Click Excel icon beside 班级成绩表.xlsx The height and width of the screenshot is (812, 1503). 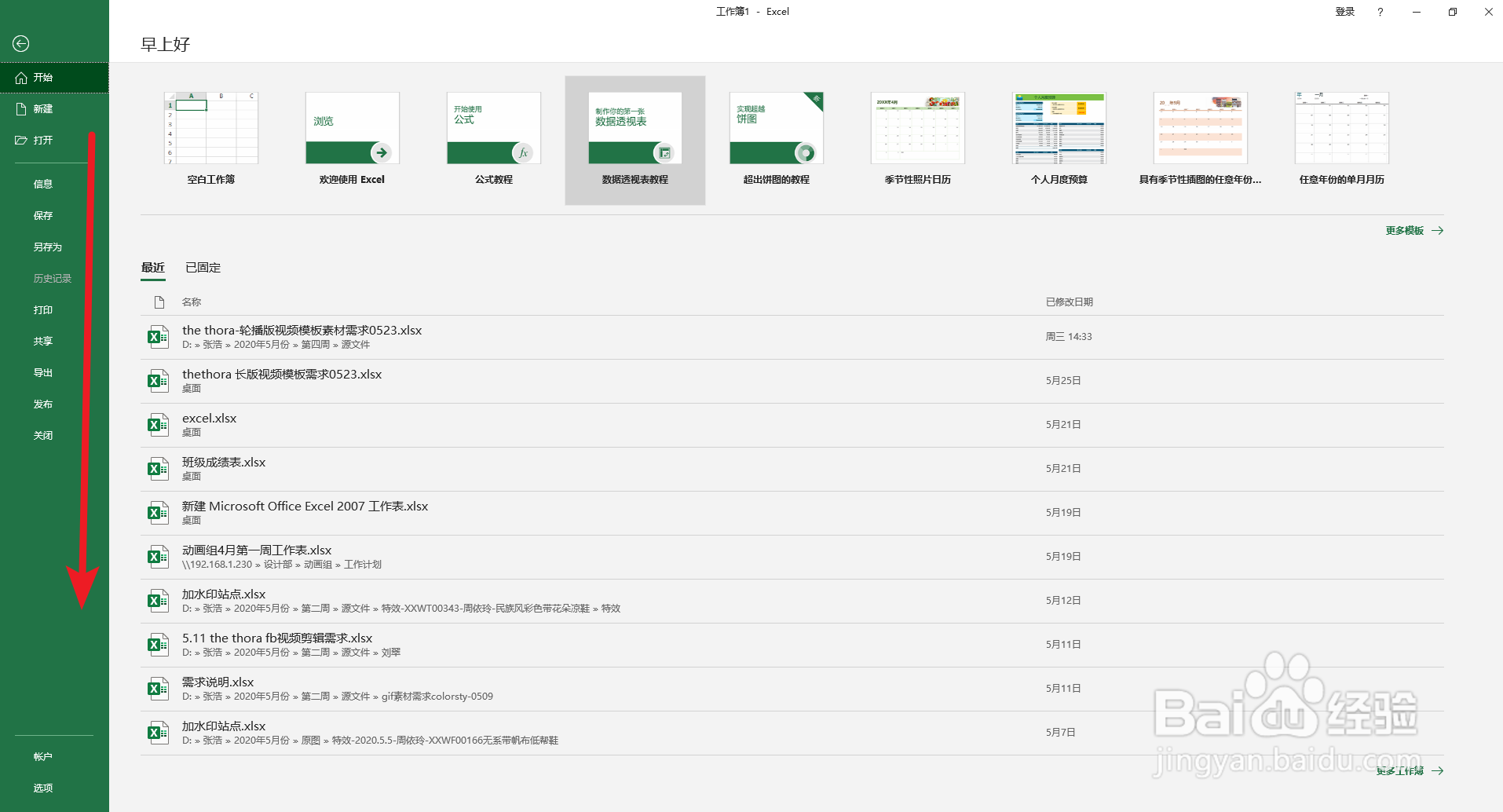(x=159, y=469)
